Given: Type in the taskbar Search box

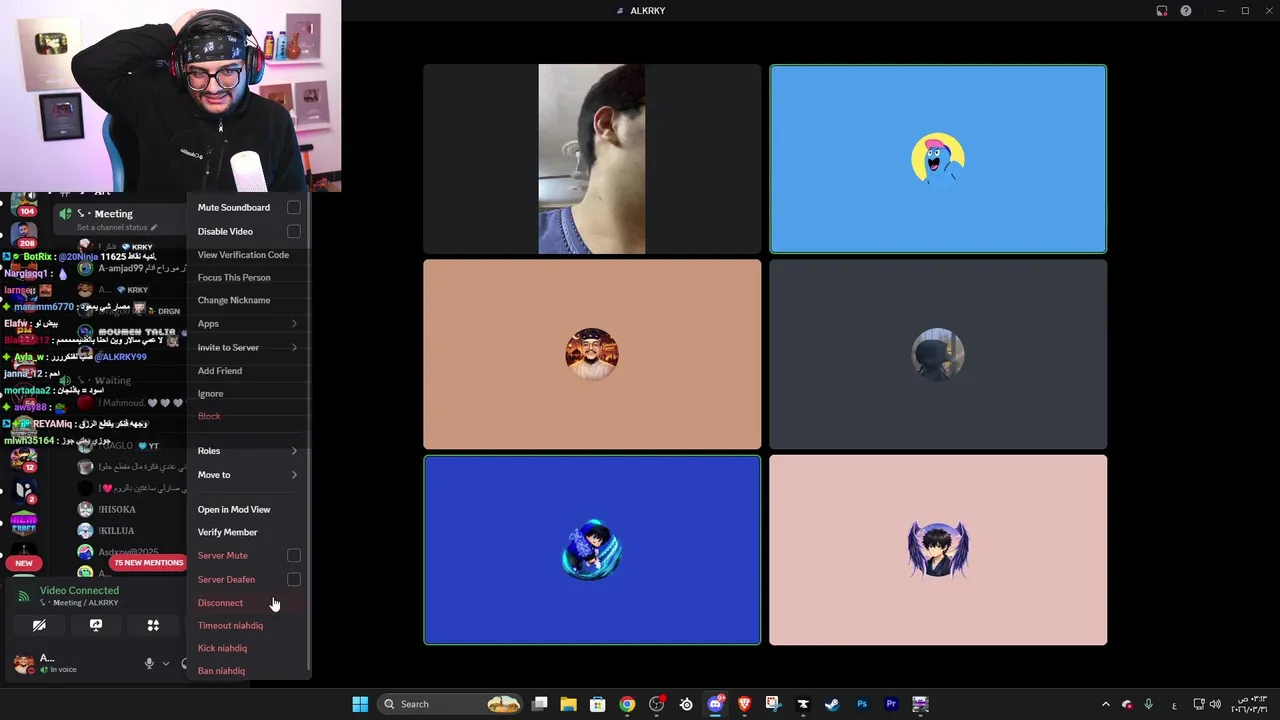Looking at the screenshot, I should [x=451, y=704].
